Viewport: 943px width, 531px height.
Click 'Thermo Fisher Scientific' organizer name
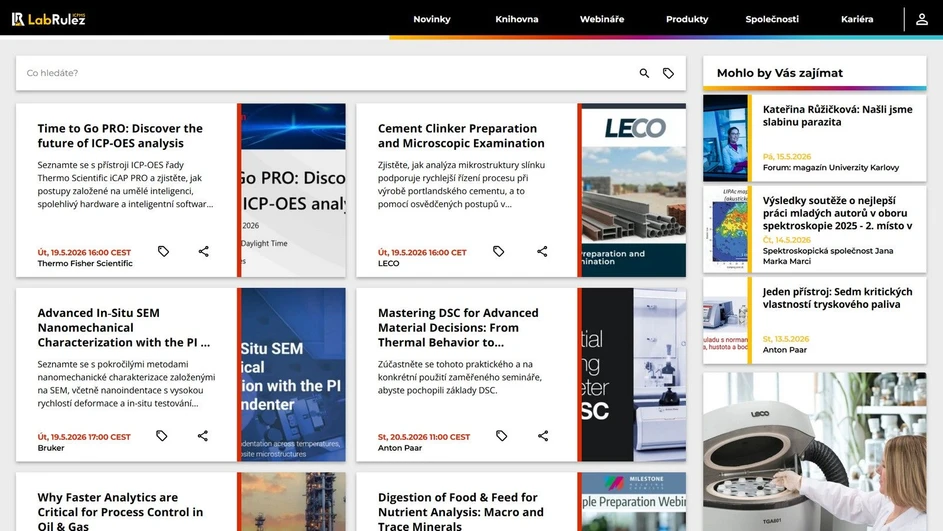(x=85, y=263)
